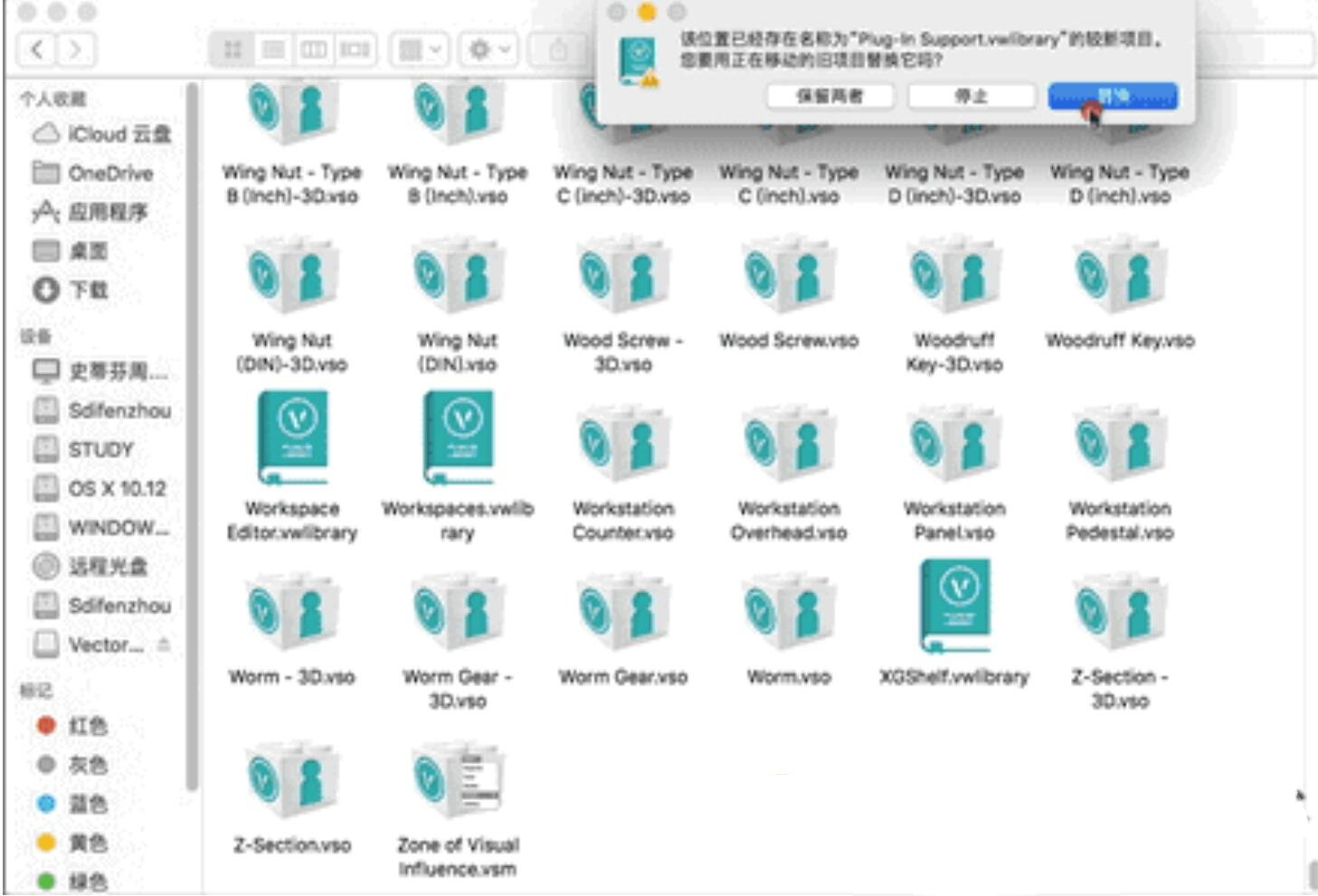Open OneDrive folder in sidebar

point(93,173)
